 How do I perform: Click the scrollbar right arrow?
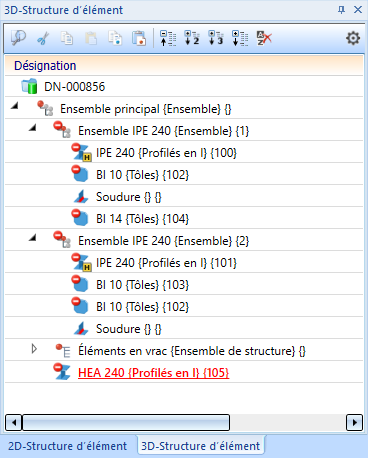click(354, 423)
